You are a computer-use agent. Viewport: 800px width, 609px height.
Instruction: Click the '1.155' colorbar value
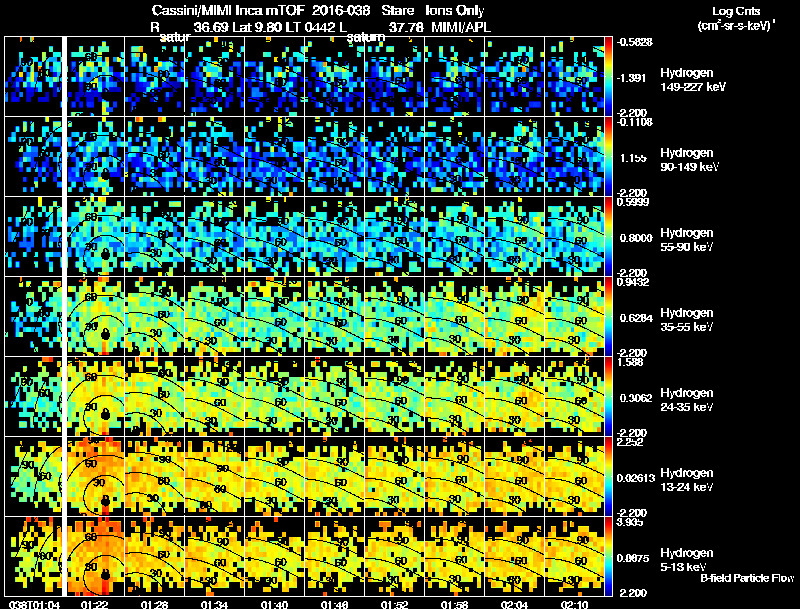coord(633,158)
